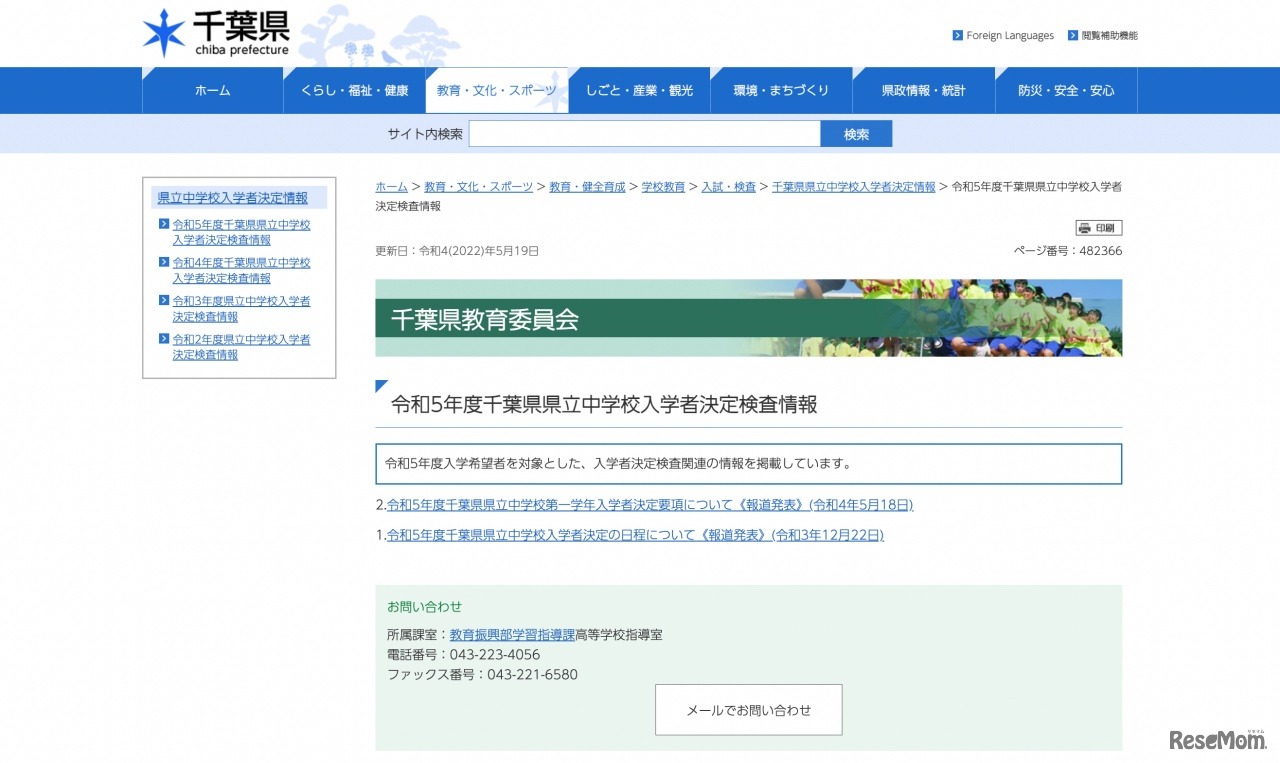Viewport: 1280px width, 763px height.
Task: Open the 県政情報・統計 menu
Action: [x=923, y=90]
